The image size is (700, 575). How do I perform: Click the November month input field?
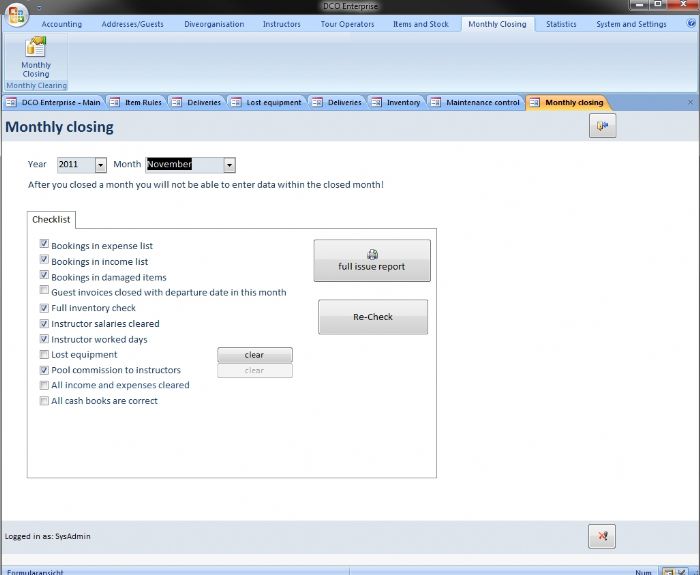pos(184,165)
